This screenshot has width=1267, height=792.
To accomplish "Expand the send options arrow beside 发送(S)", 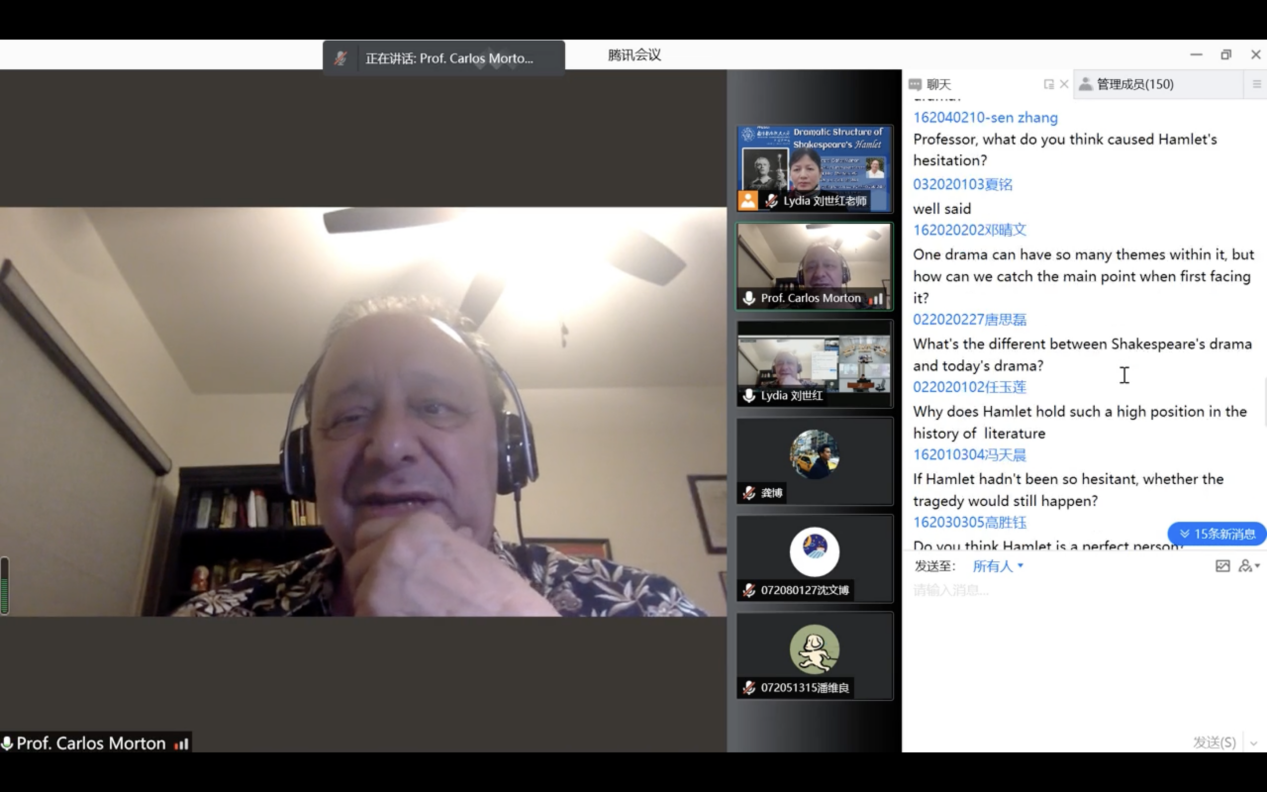I will coord(1253,743).
